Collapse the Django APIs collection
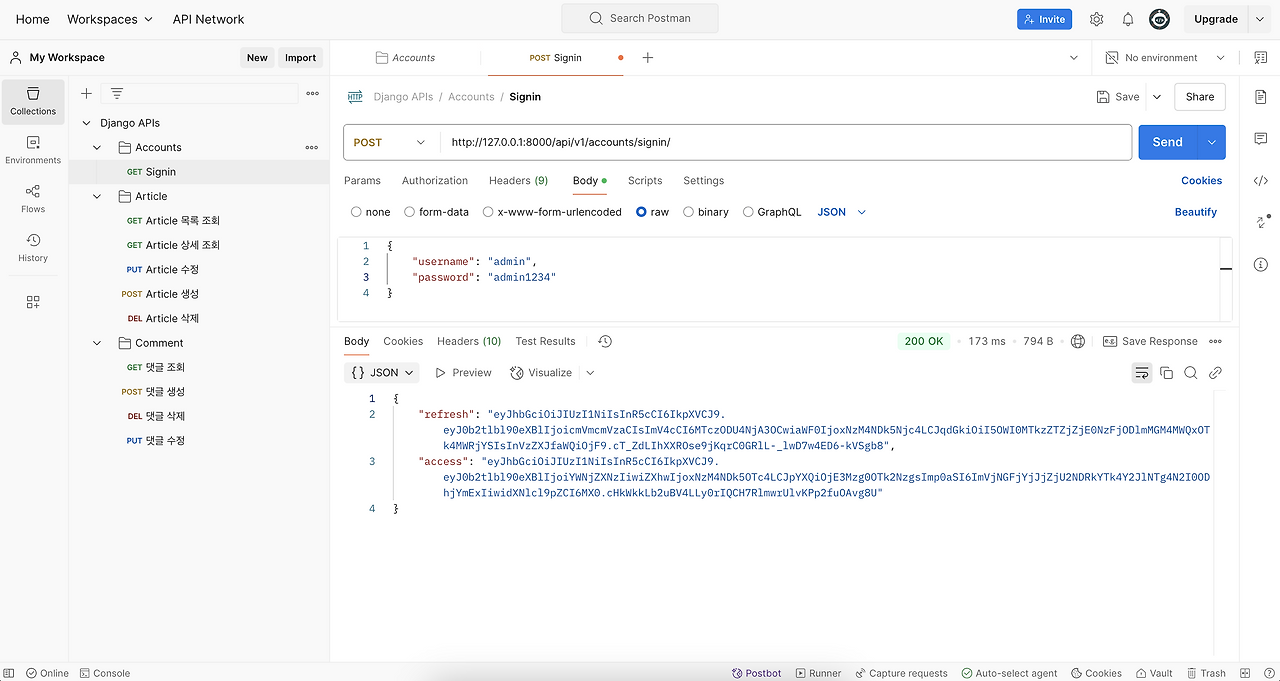This screenshot has width=1280, height=681. (x=85, y=123)
